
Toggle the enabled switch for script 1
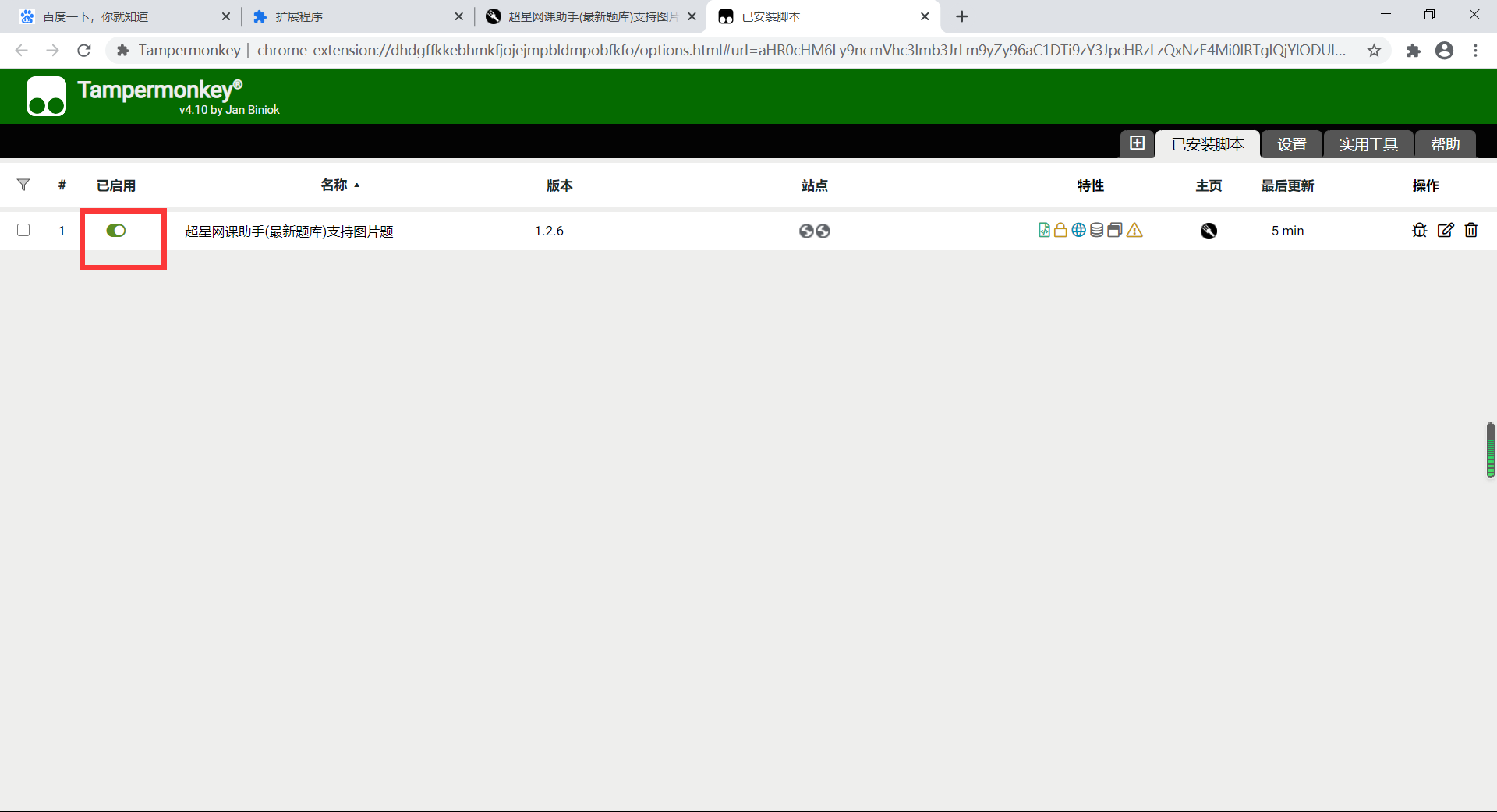[116, 231]
